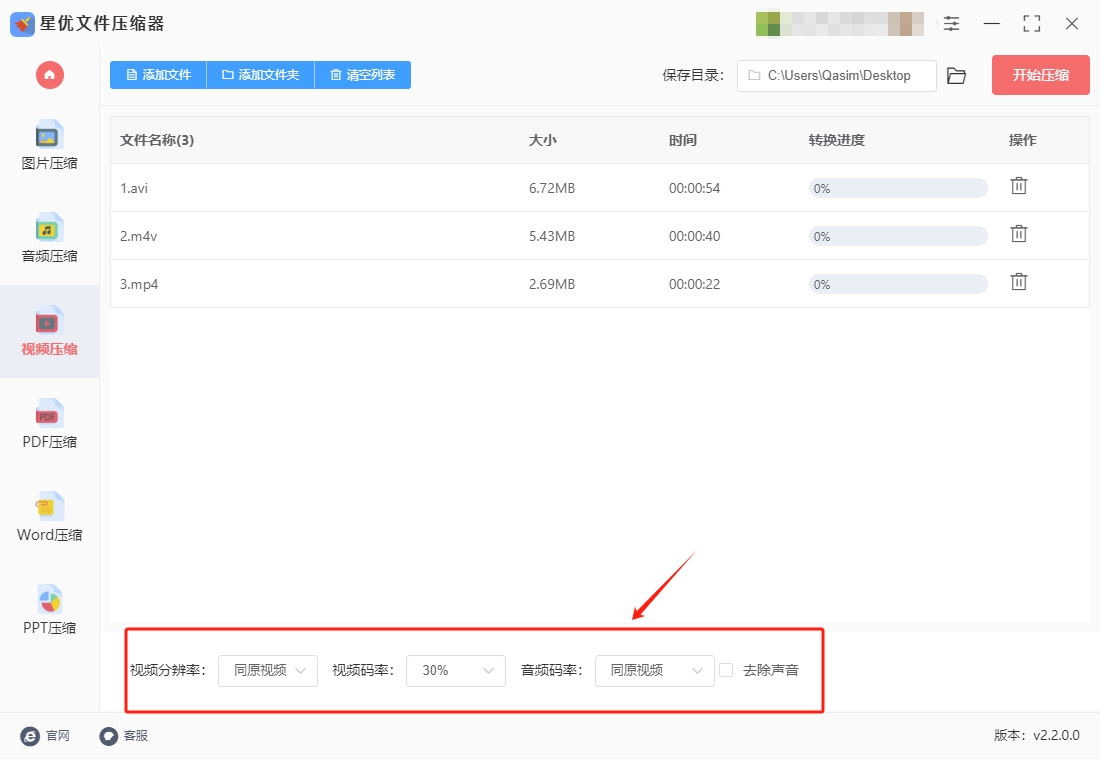Enable 去除声音 checkbox
This screenshot has height=760, width=1100.
(726, 670)
